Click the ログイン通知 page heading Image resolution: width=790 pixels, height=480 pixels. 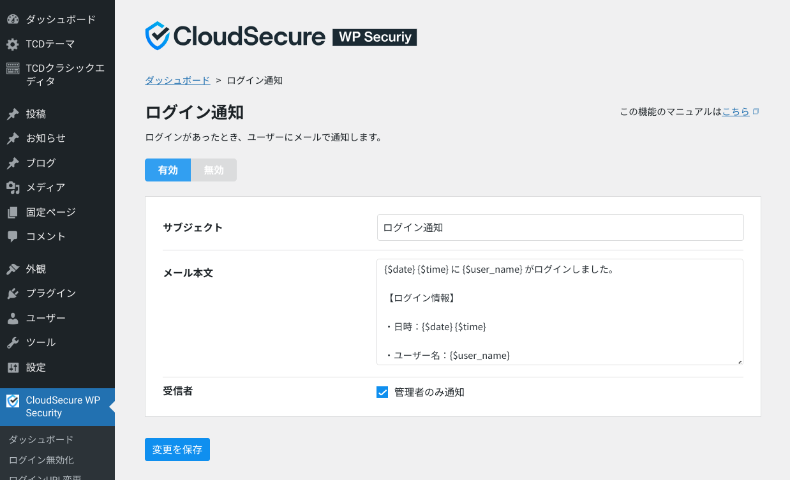tap(194, 112)
